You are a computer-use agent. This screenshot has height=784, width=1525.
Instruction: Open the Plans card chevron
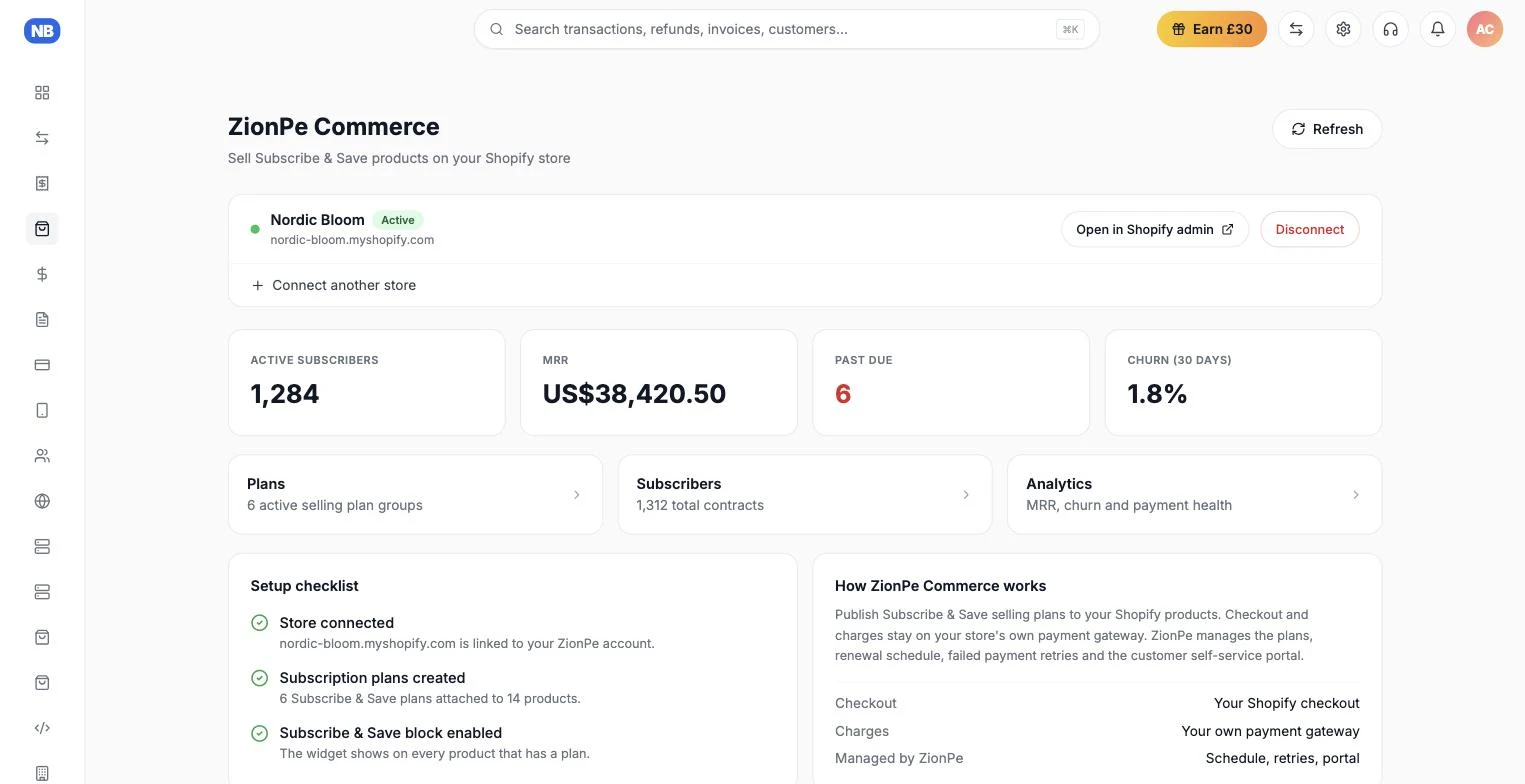576,494
